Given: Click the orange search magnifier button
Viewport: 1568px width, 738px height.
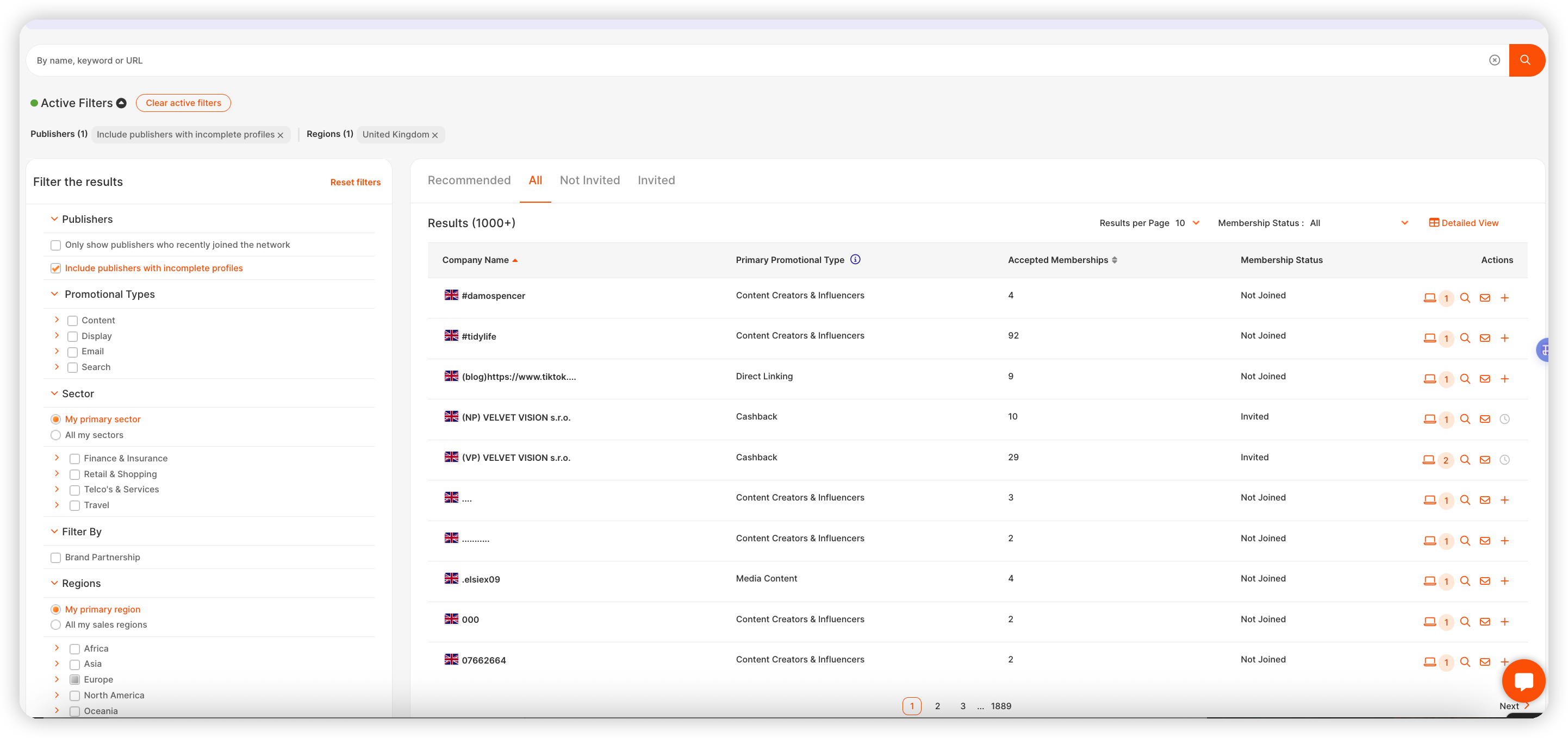Looking at the screenshot, I should 1525,60.
